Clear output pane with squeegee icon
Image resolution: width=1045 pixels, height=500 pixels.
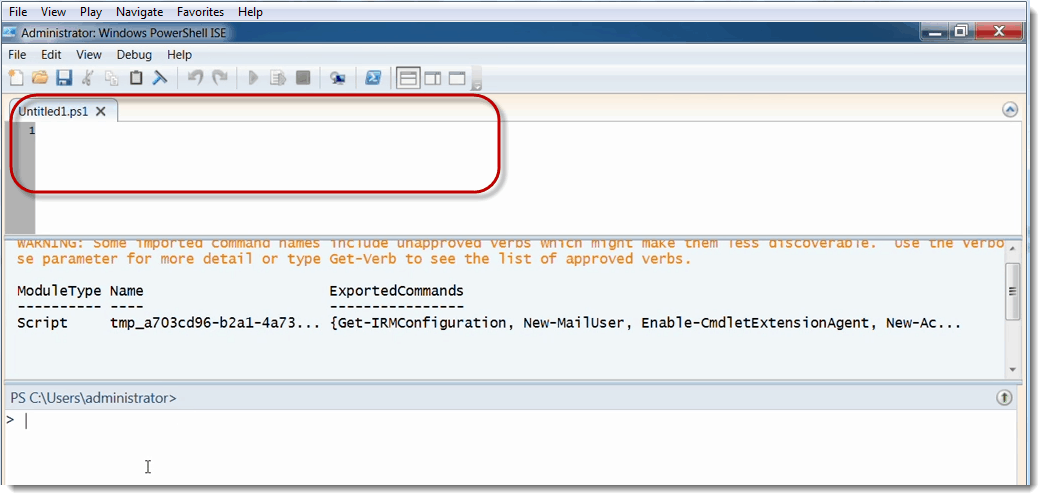pos(160,78)
